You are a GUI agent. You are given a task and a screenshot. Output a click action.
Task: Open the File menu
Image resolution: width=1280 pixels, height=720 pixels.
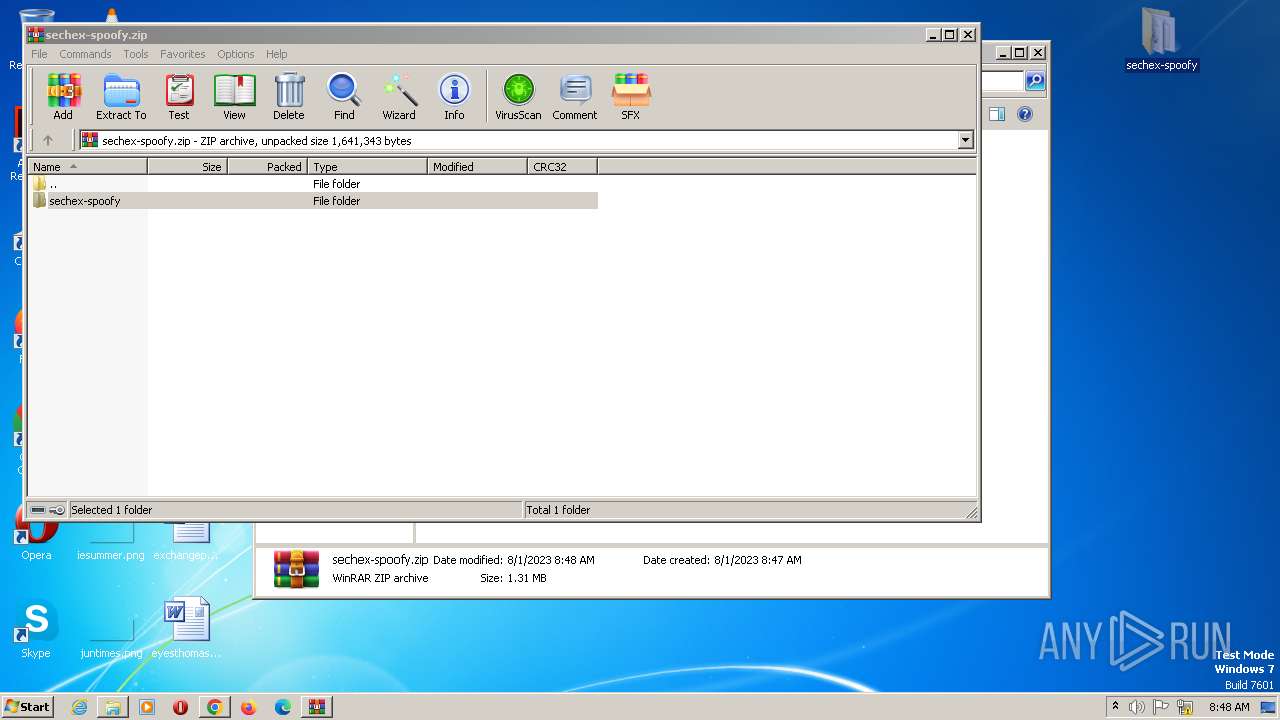click(x=39, y=54)
